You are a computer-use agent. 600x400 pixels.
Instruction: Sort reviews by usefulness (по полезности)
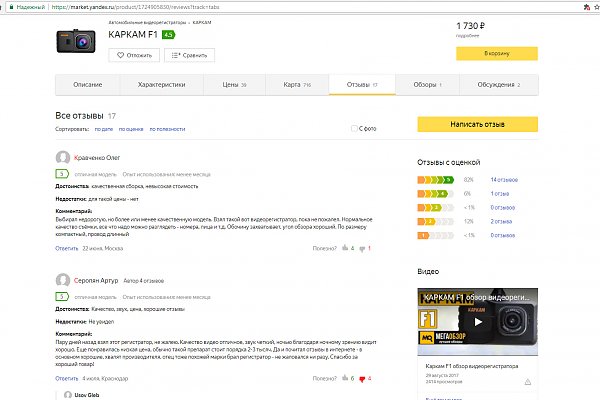pyautogui.click(x=166, y=130)
